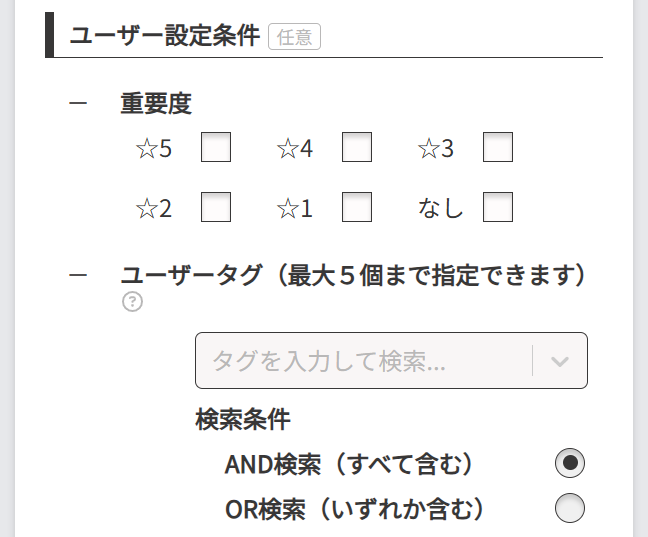Viewport: 648px width, 537px height.
Task: Enable the ☆4 importance checkbox
Action: click(x=357, y=148)
